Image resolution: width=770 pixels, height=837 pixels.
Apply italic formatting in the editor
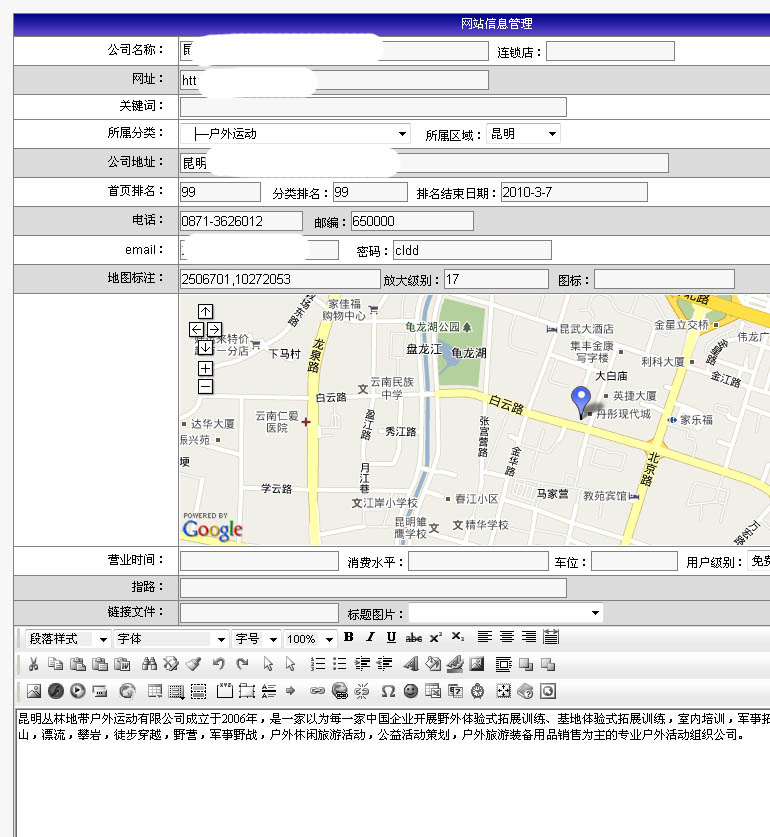pyautogui.click(x=370, y=637)
